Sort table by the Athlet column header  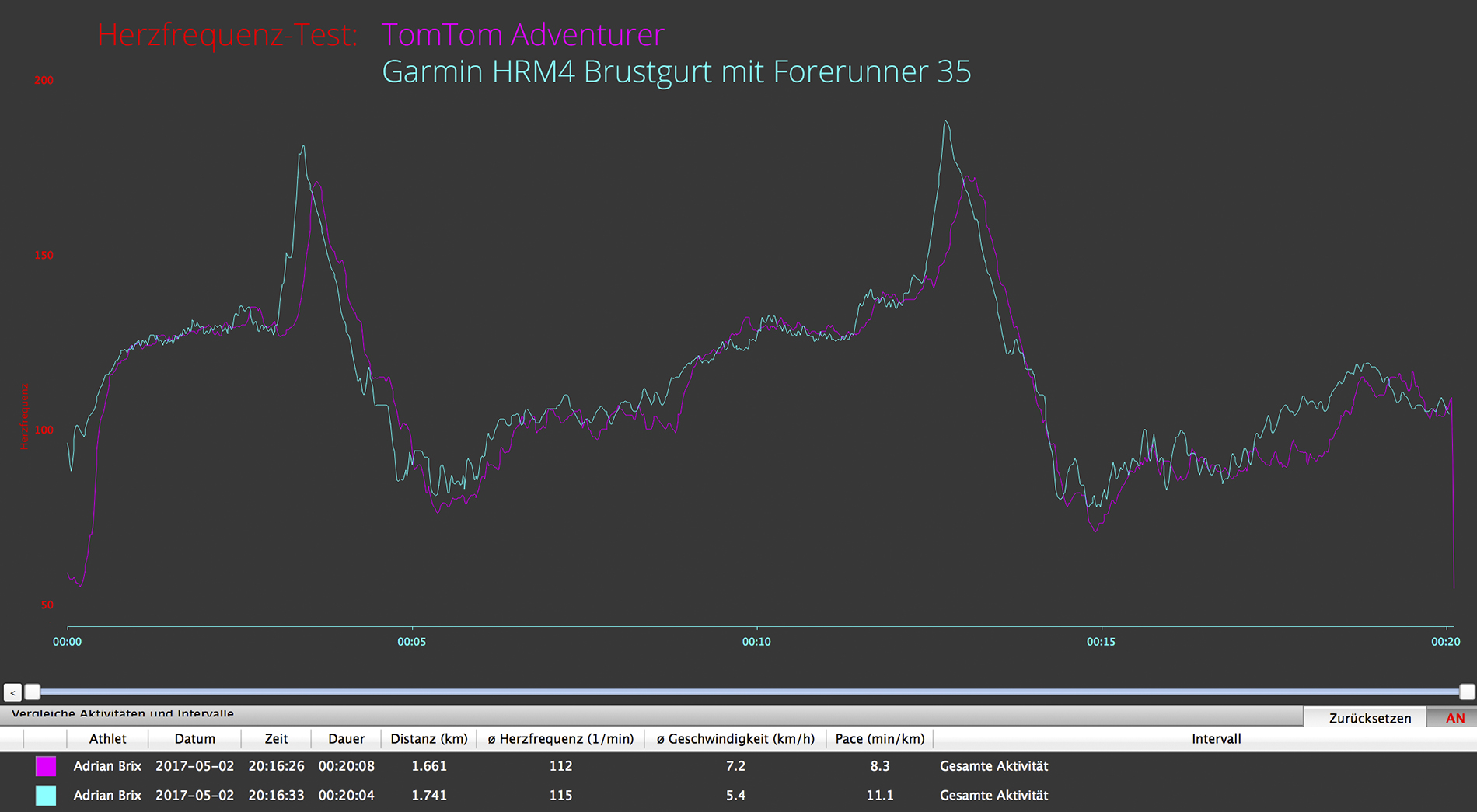click(x=107, y=739)
